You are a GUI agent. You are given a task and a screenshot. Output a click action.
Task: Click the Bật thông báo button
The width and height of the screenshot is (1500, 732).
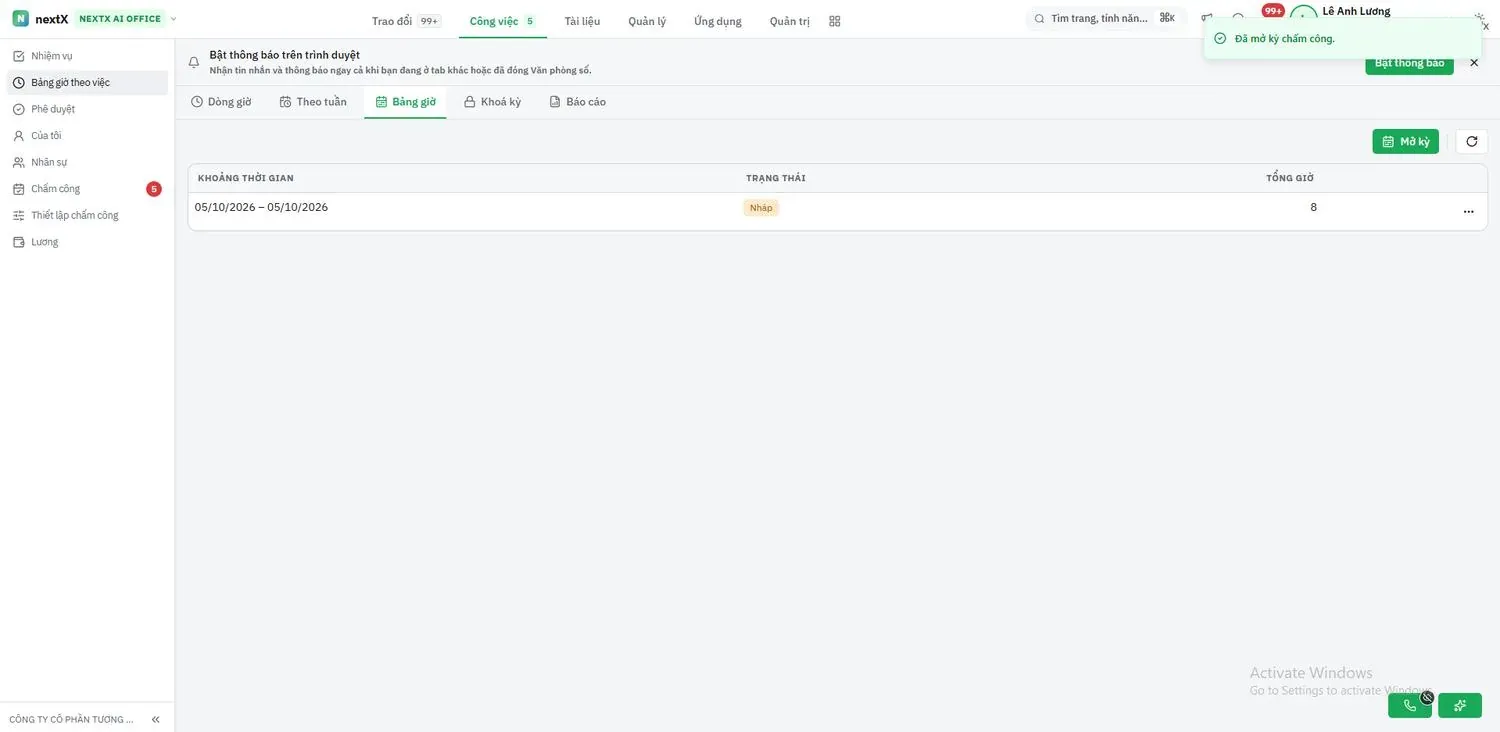pos(1409,64)
